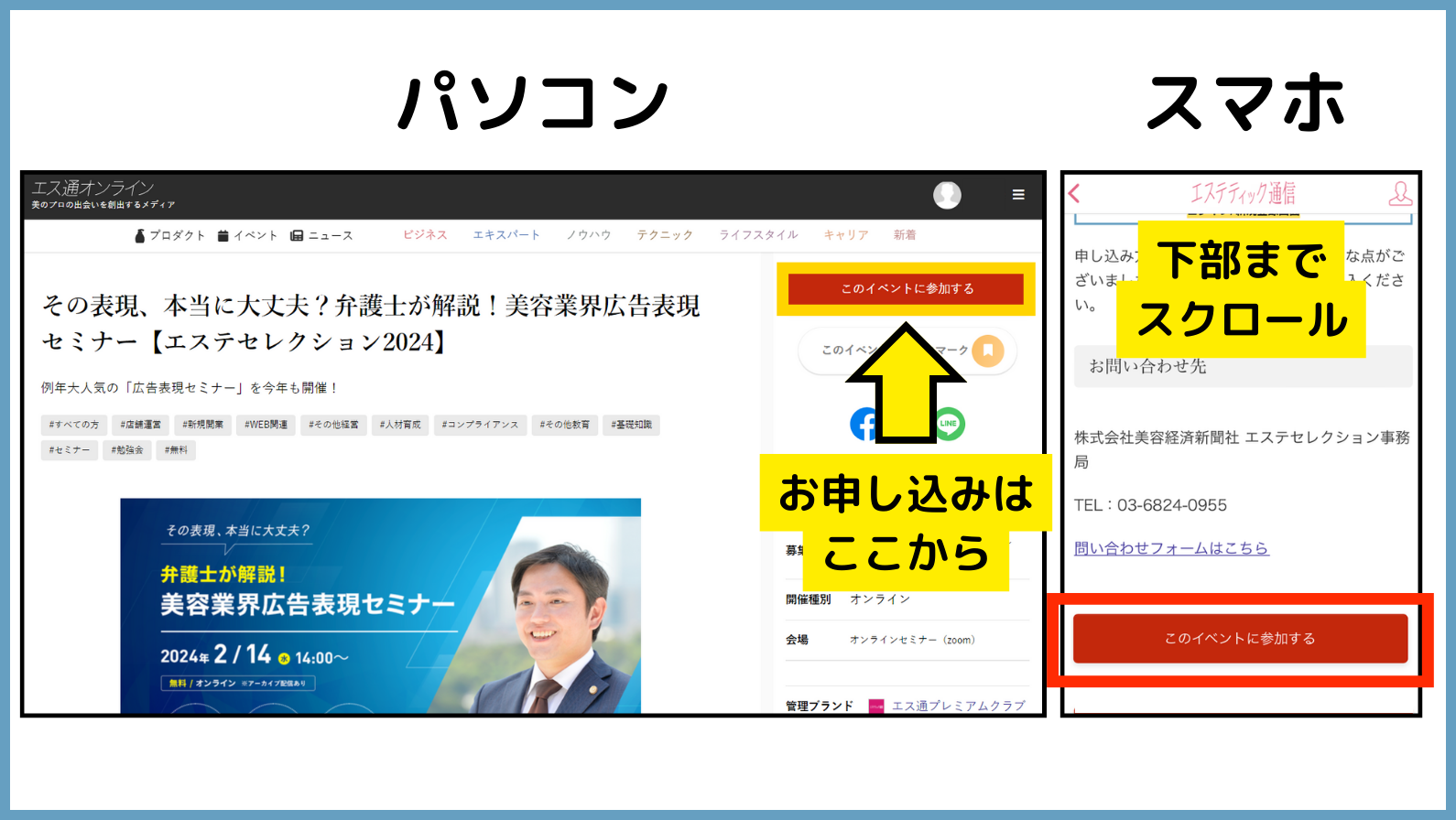1456x820 pixels.
Task: Share via the green LINE icon
Action: pyautogui.click(x=949, y=423)
